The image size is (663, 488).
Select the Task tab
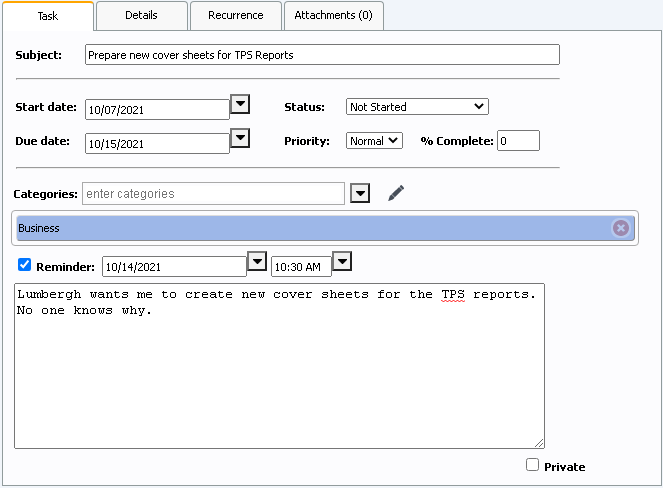click(x=48, y=16)
